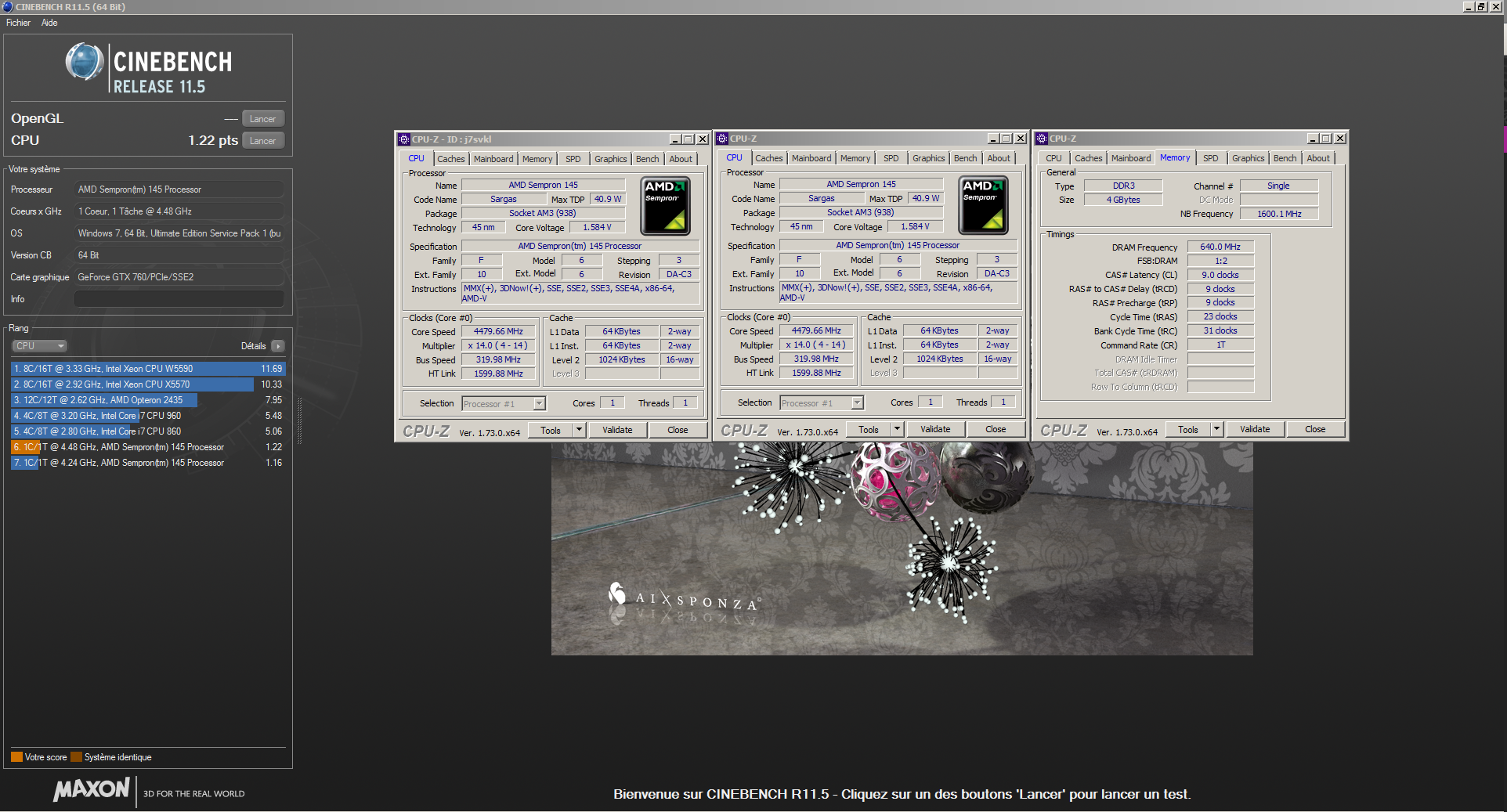Open Bench tab in first CPU-Z window
This screenshot has width=1507, height=812.
click(x=647, y=159)
